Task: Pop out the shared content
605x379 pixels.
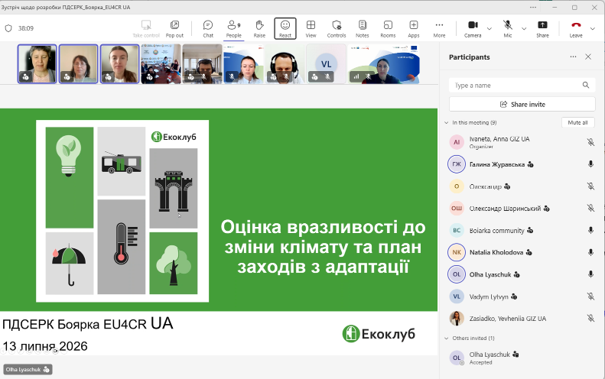Action: (174, 29)
